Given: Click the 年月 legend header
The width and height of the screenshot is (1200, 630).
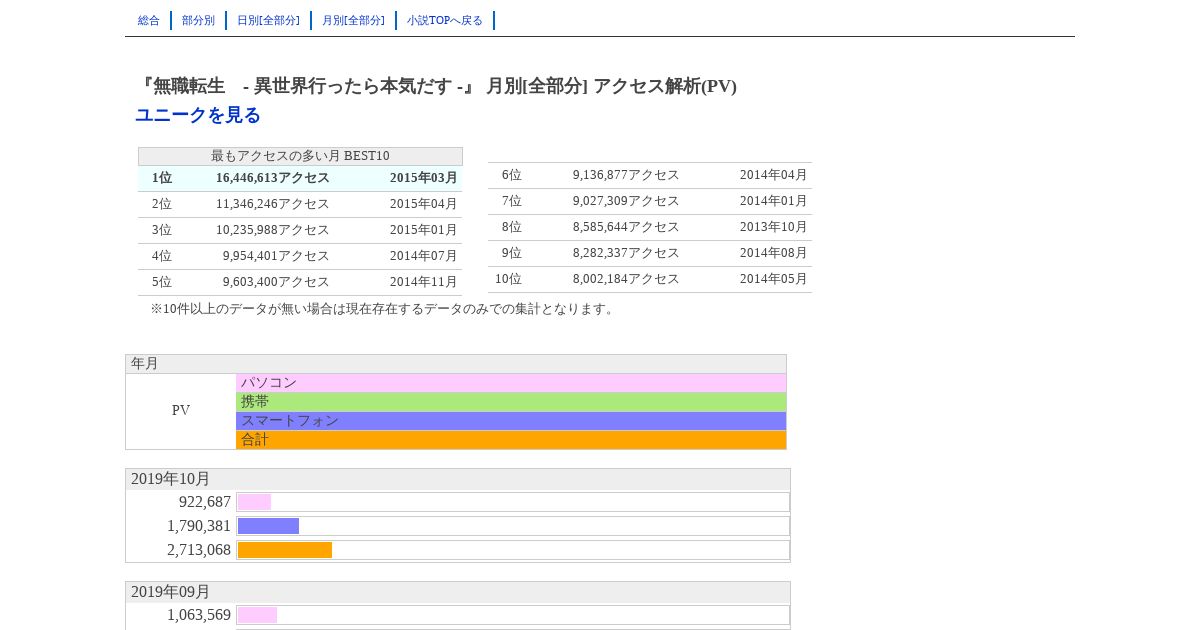Looking at the screenshot, I should (456, 364).
